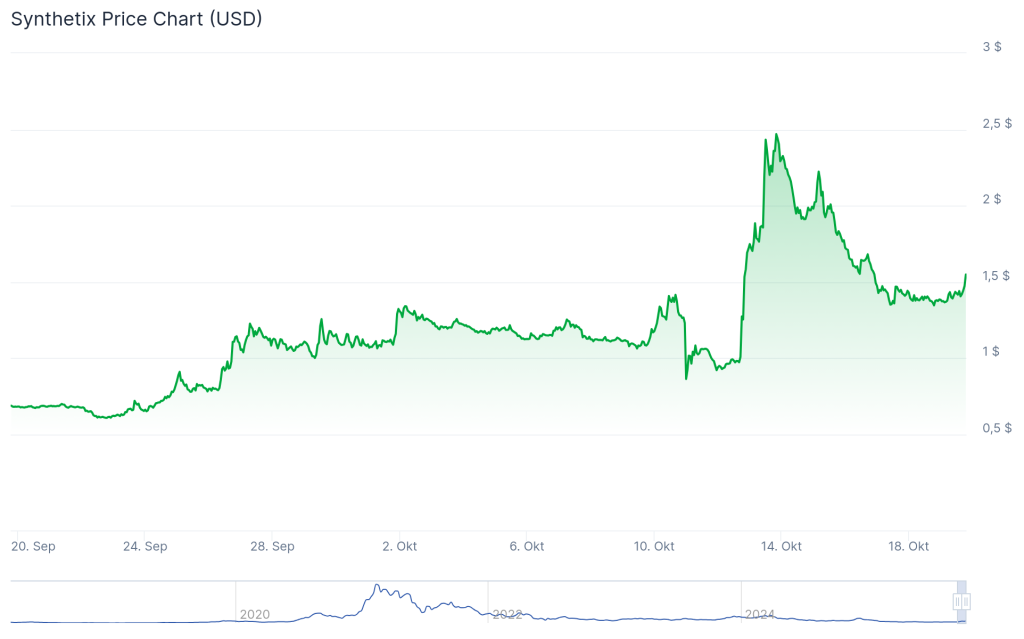
Task: Select the 2. Okt date axis label
Action: (x=399, y=546)
